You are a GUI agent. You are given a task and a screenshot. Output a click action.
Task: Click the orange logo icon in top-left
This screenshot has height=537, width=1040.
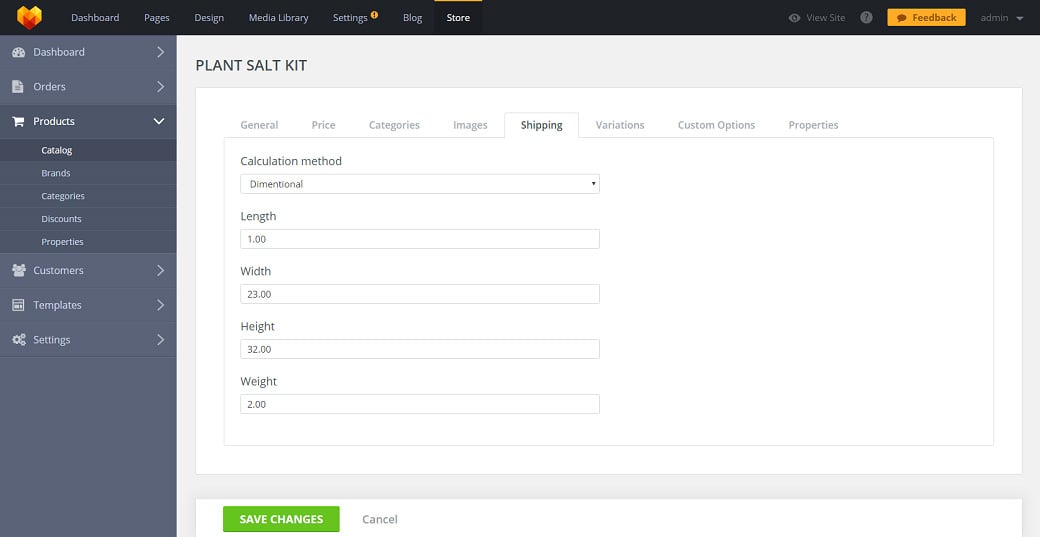coord(29,17)
